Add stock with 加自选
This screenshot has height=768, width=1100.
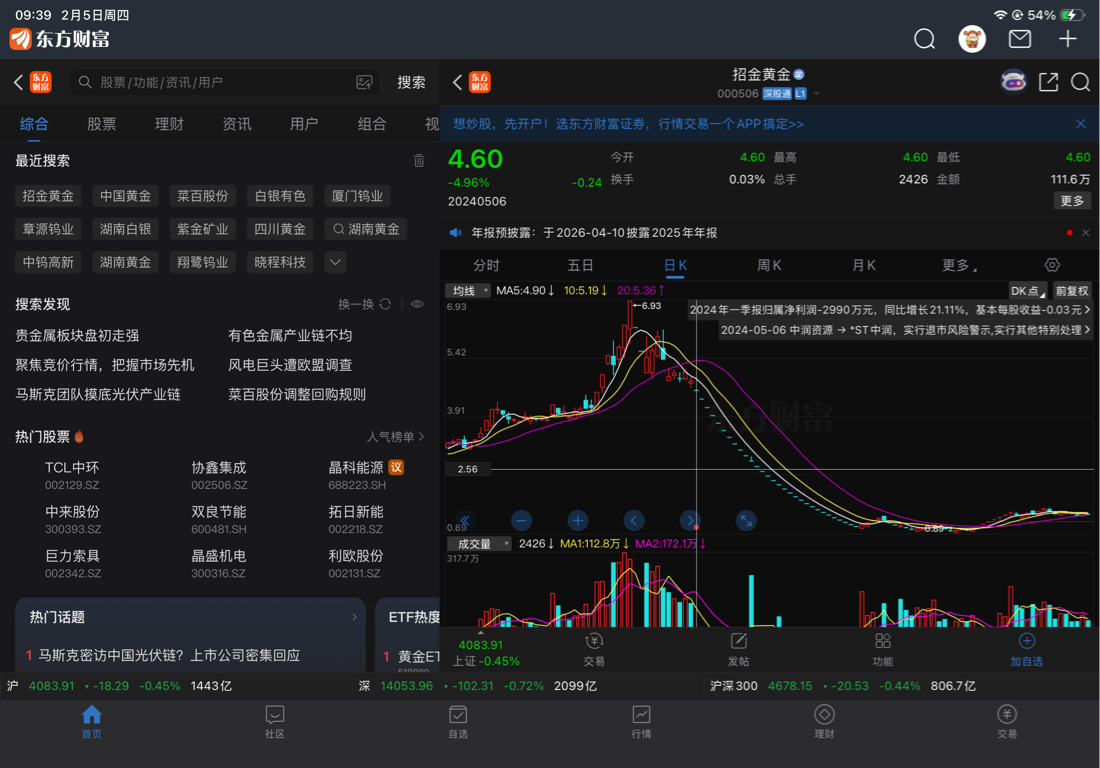click(1026, 649)
